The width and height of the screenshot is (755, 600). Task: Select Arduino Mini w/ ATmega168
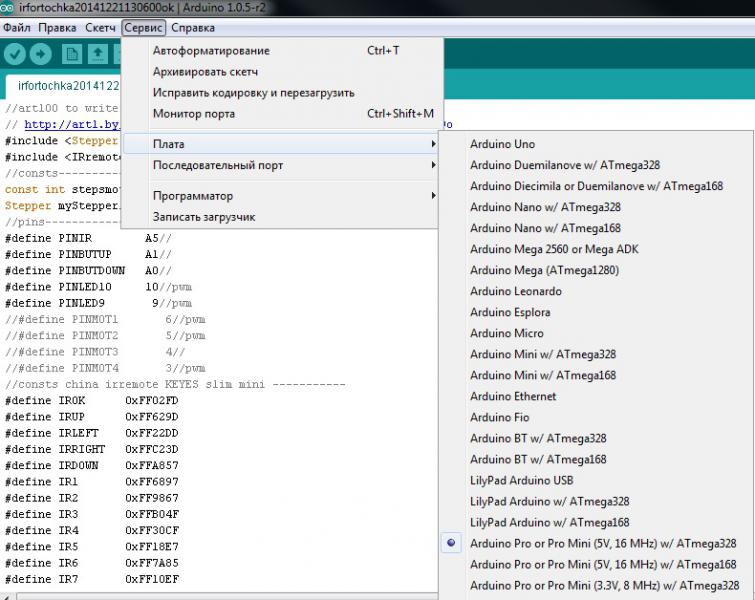pyautogui.click(x=596, y=375)
